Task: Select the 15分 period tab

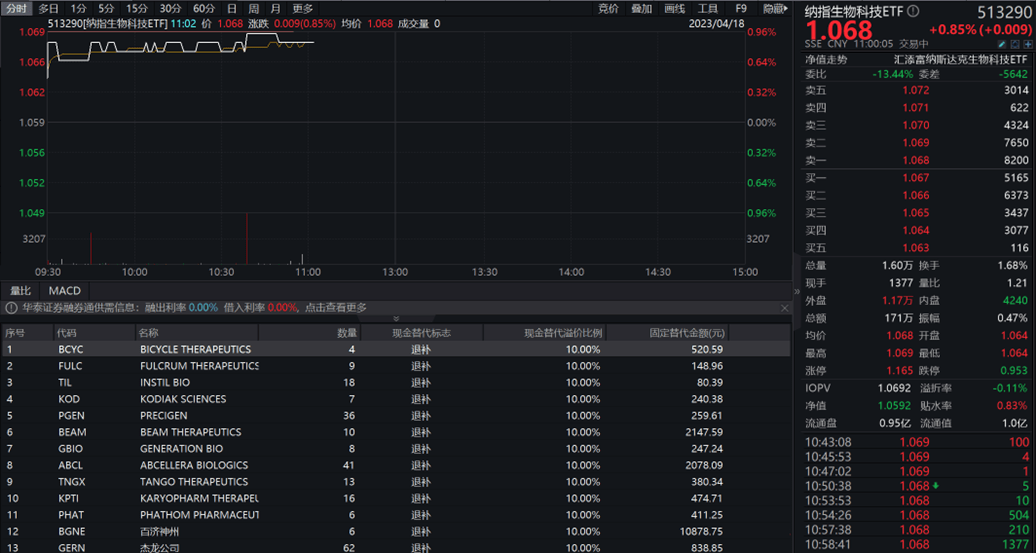Action: (x=137, y=9)
